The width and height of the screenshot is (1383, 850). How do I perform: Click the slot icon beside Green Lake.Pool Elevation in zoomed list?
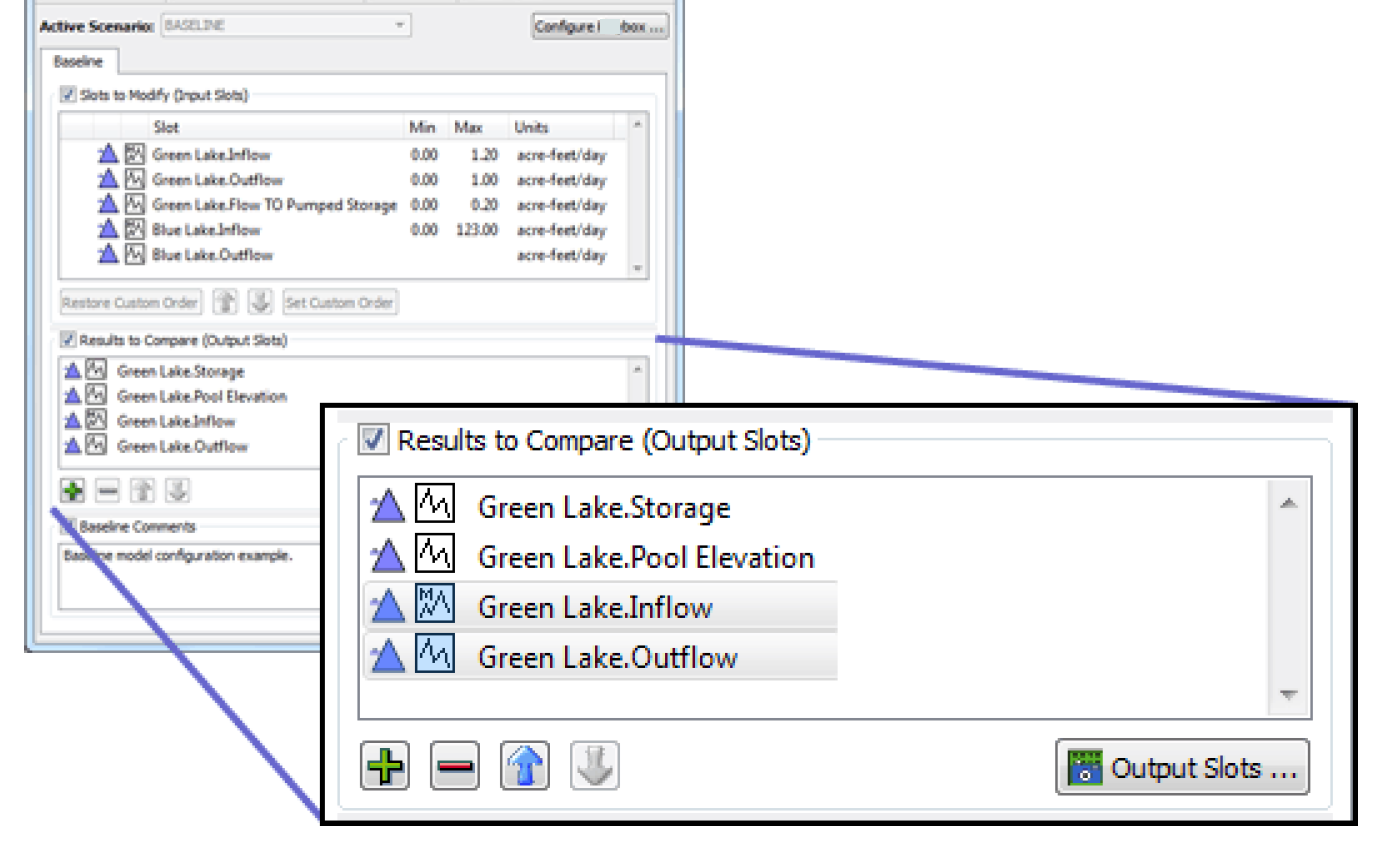point(435,556)
